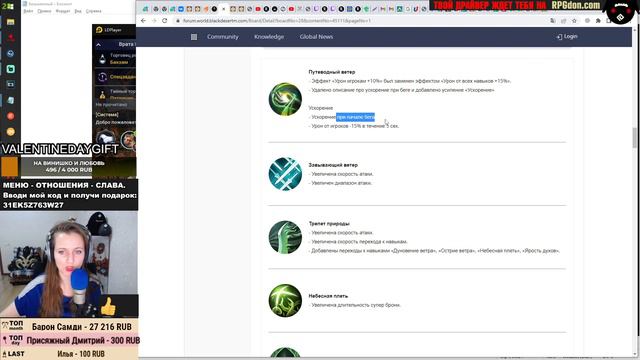640x360 pixels.
Task: Click the Путеводный ветер heading
Action: click(332, 72)
